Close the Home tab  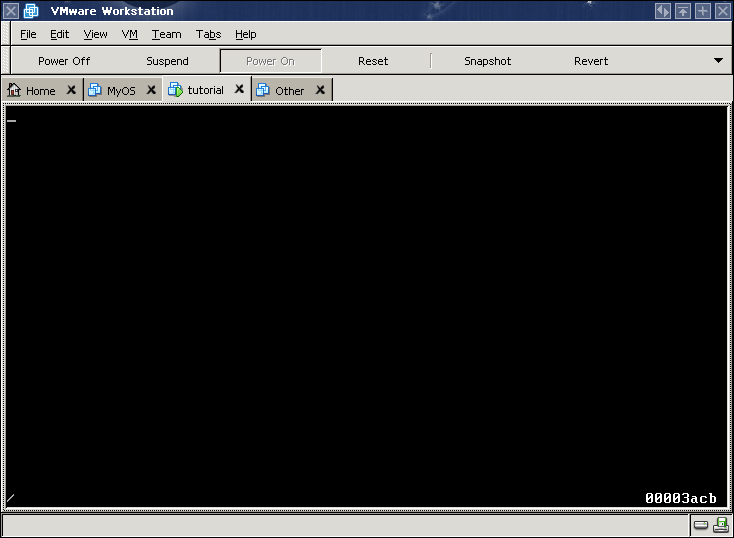coord(71,89)
